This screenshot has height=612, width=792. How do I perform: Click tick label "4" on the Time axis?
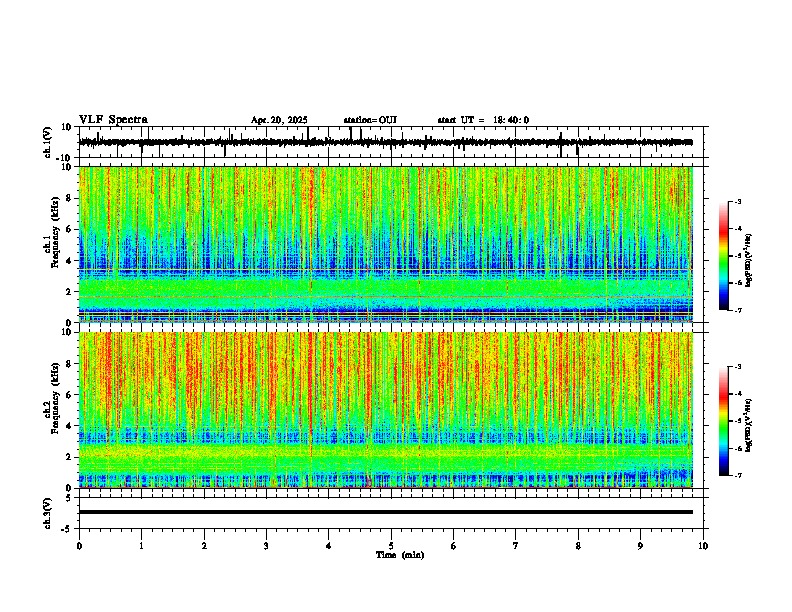click(329, 546)
